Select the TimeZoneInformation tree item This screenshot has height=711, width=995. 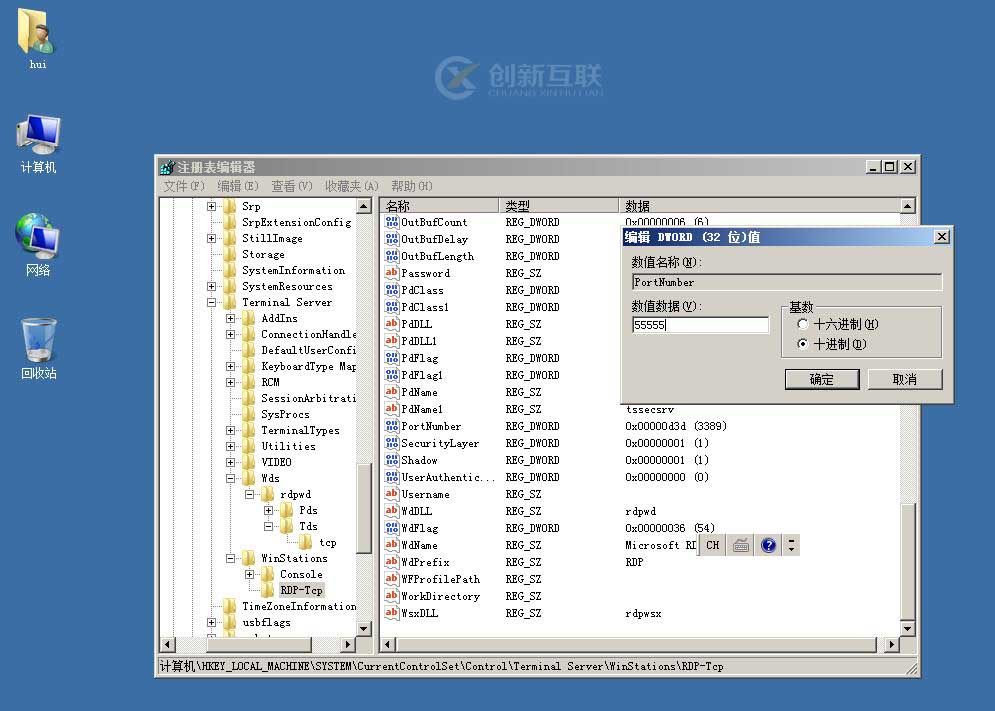299,606
